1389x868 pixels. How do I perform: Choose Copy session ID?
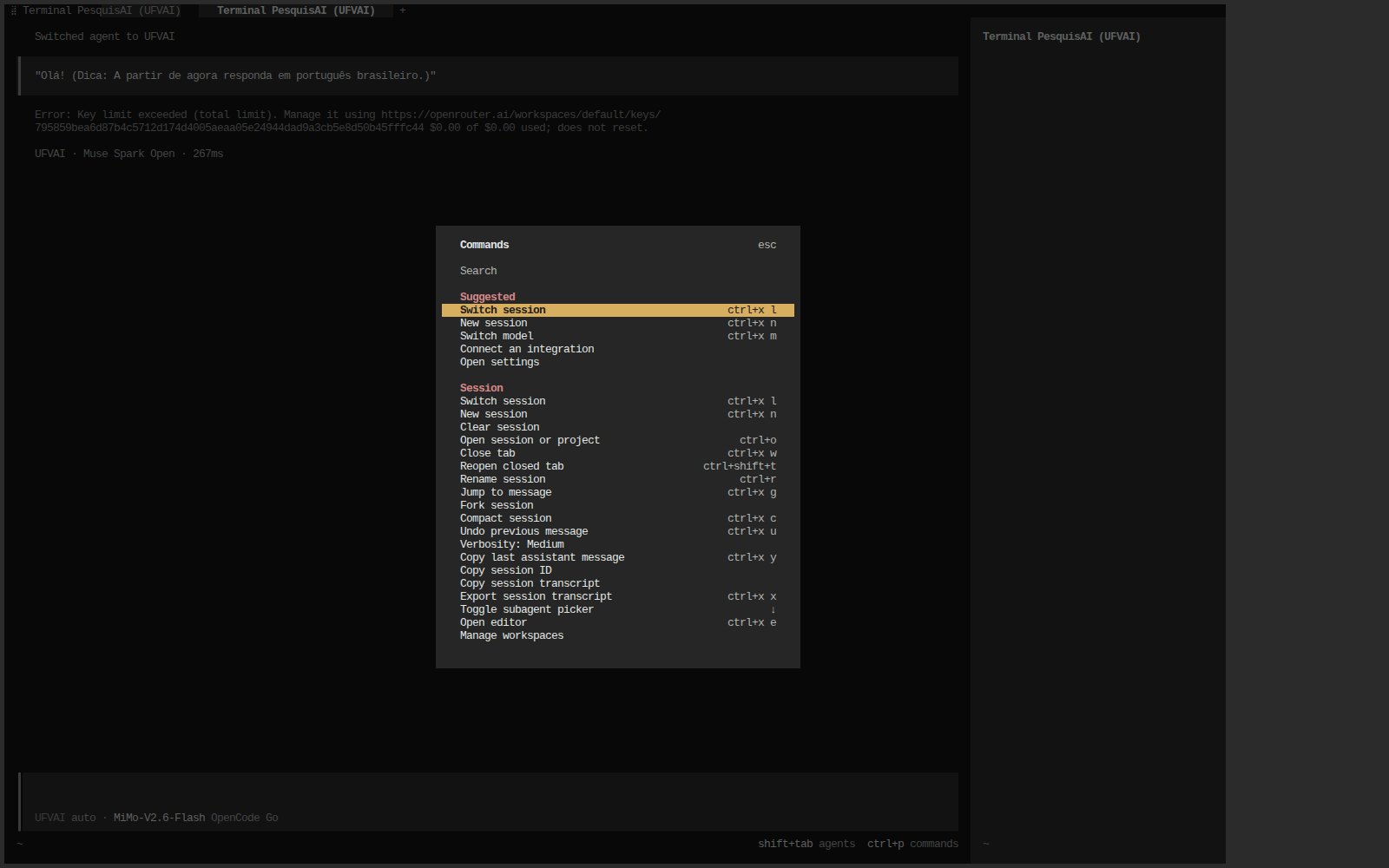pos(617,570)
